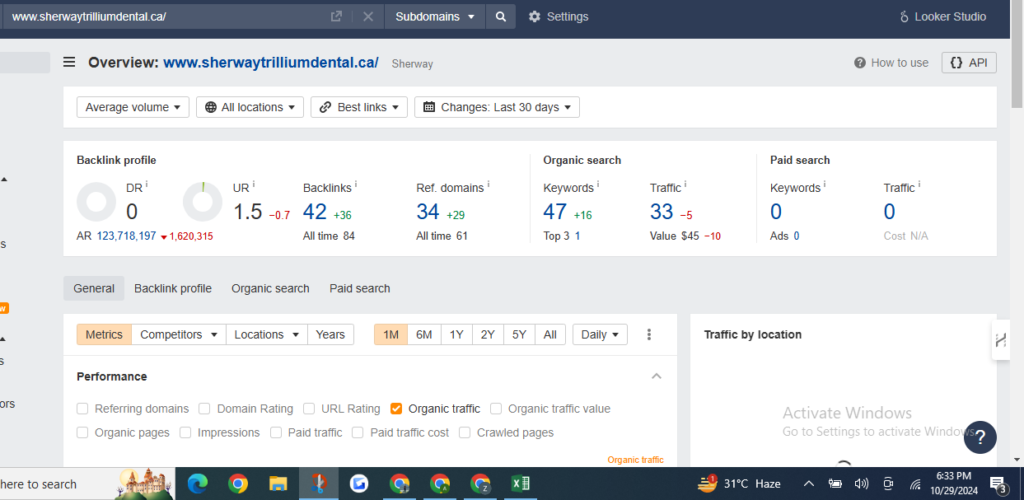This screenshot has height=500, width=1024.
Task: Click the search magnifier icon button
Action: pyautogui.click(x=501, y=16)
